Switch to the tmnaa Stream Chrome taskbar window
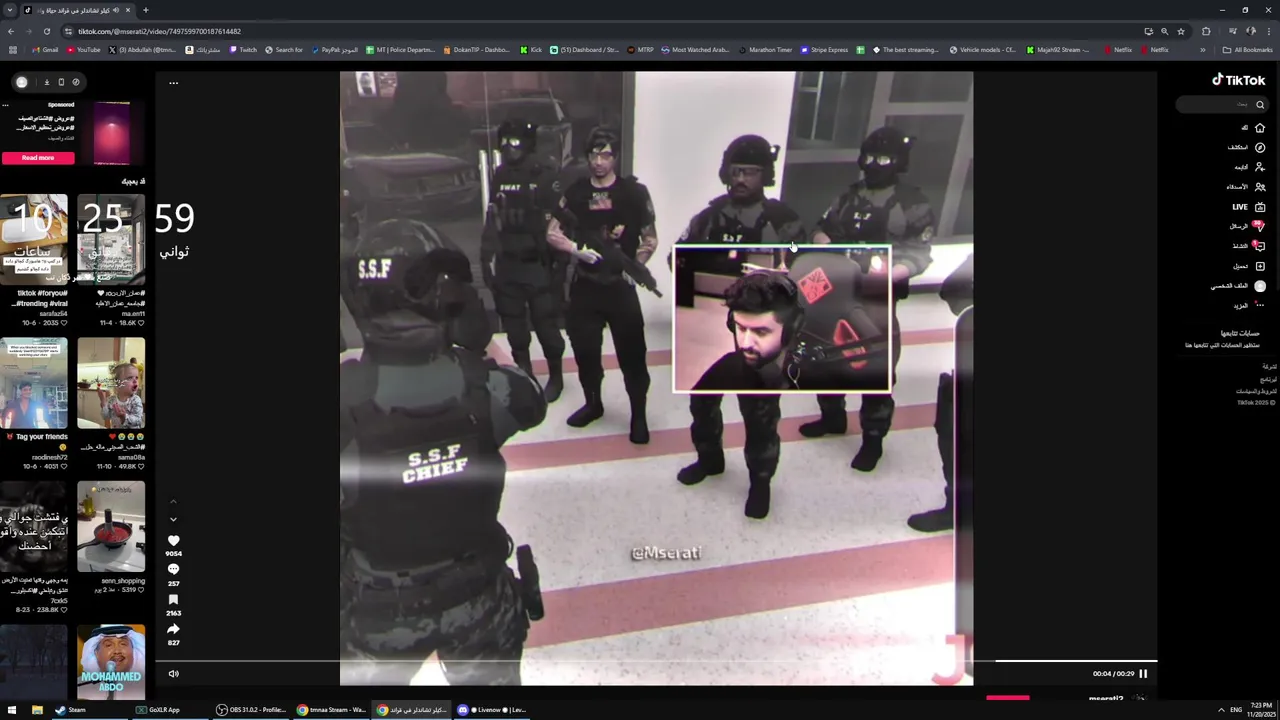 [x=332, y=710]
